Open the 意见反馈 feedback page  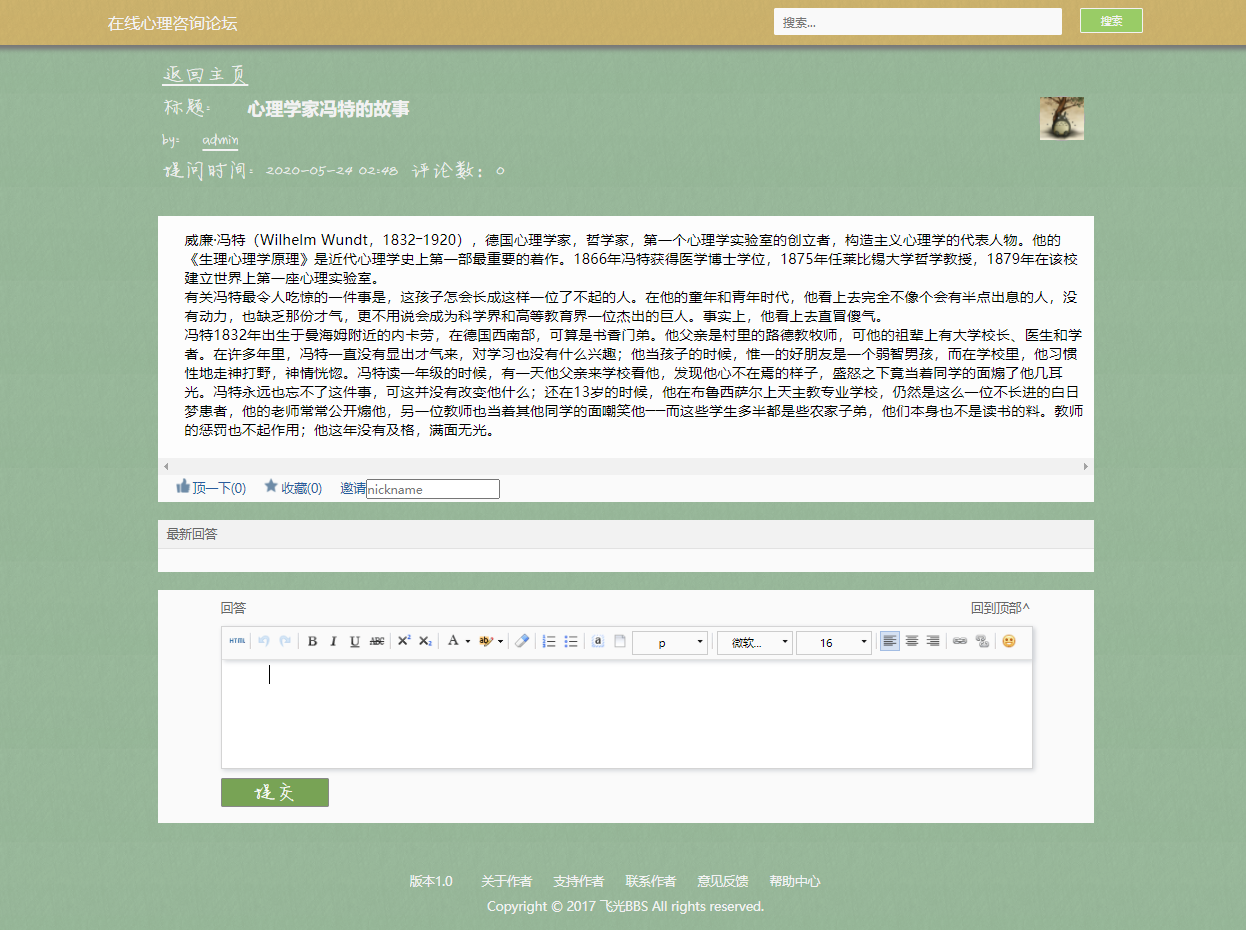pos(723,881)
